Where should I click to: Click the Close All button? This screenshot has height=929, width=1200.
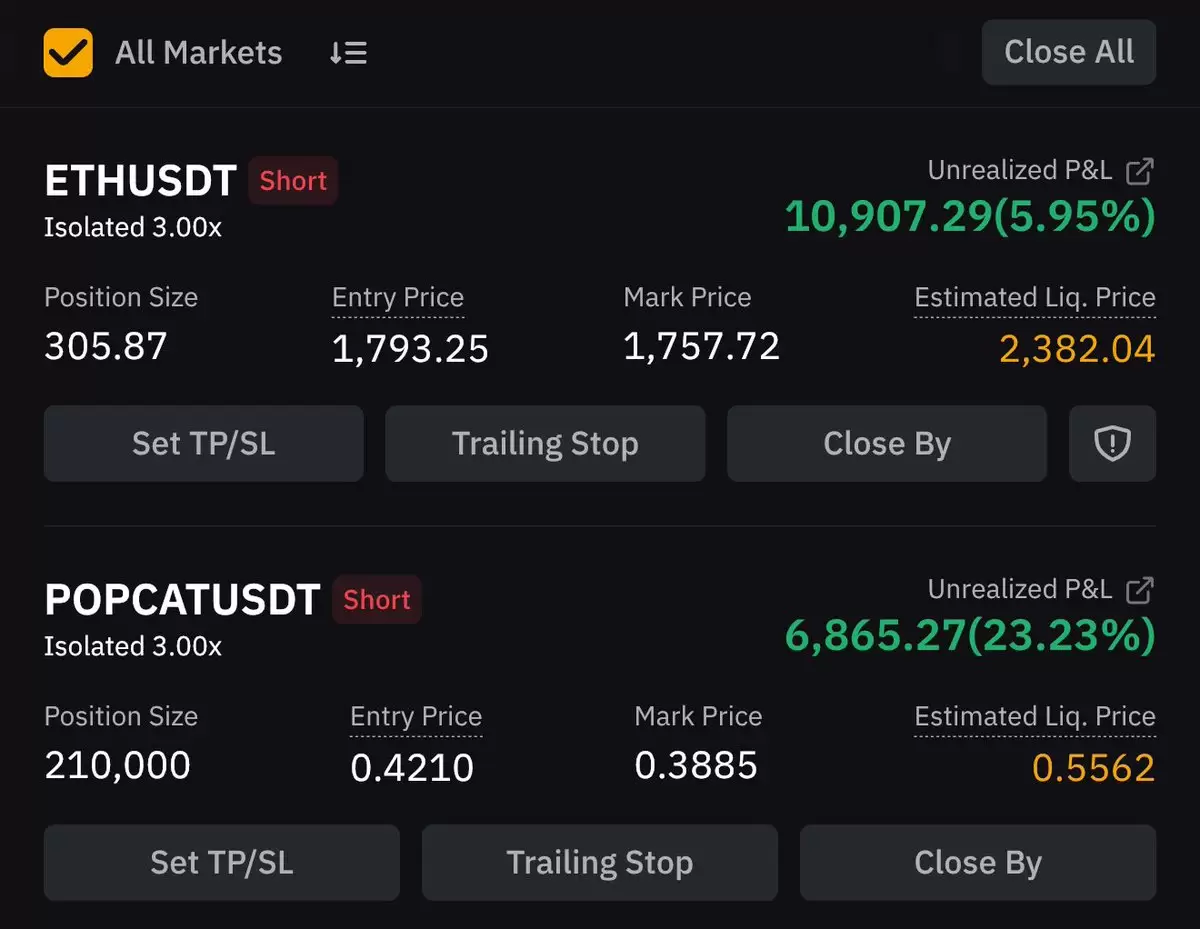(x=1069, y=52)
